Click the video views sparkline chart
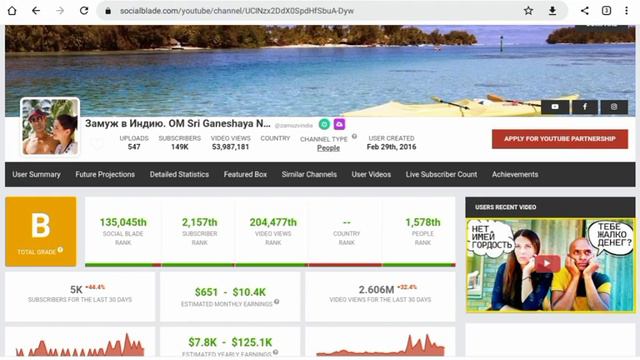The width and height of the screenshot is (640, 360). click(380, 345)
